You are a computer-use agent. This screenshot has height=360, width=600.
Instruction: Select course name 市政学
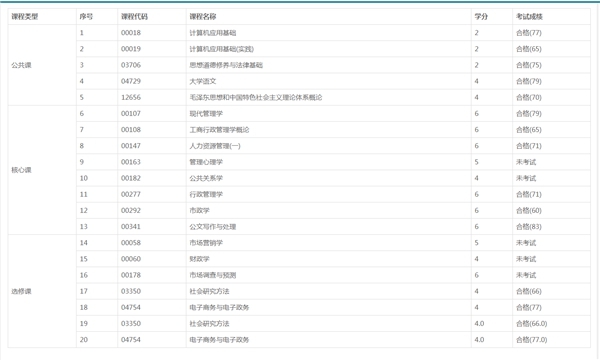point(200,210)
